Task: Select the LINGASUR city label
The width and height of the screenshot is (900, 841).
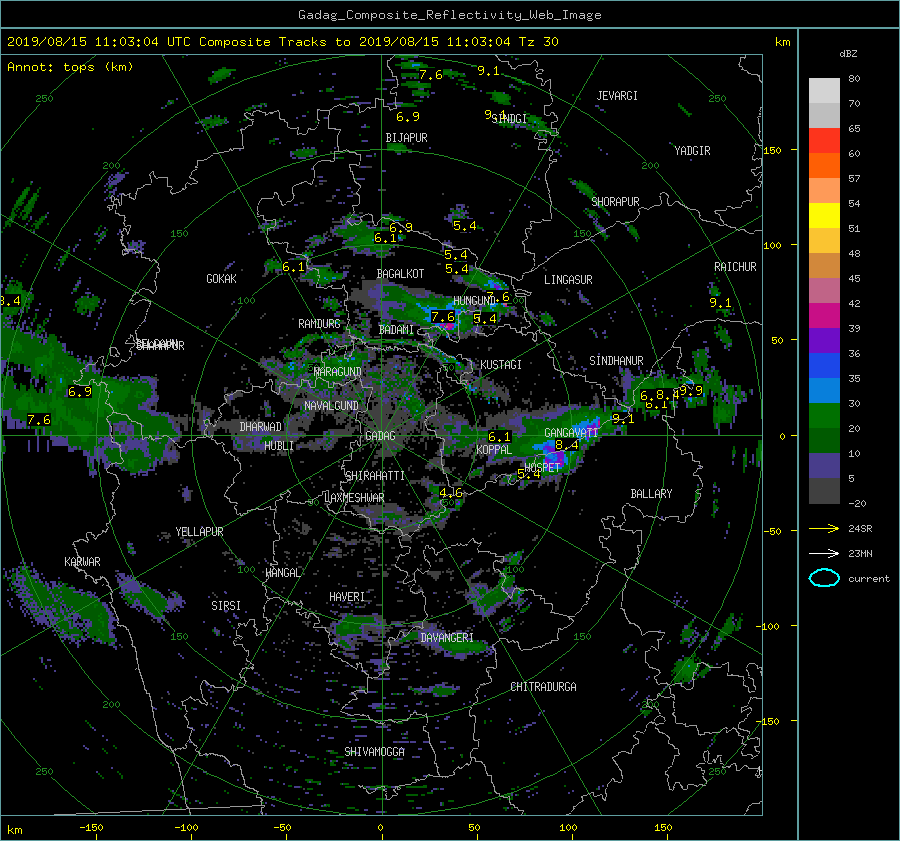Action: click(x=568, y=280)
